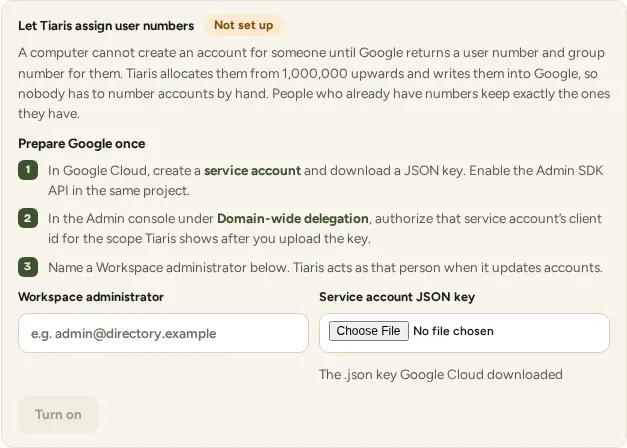Click the 'Let Tiaris assign user numbers' heading
The image size is (627, 448).
click(106, 26)
